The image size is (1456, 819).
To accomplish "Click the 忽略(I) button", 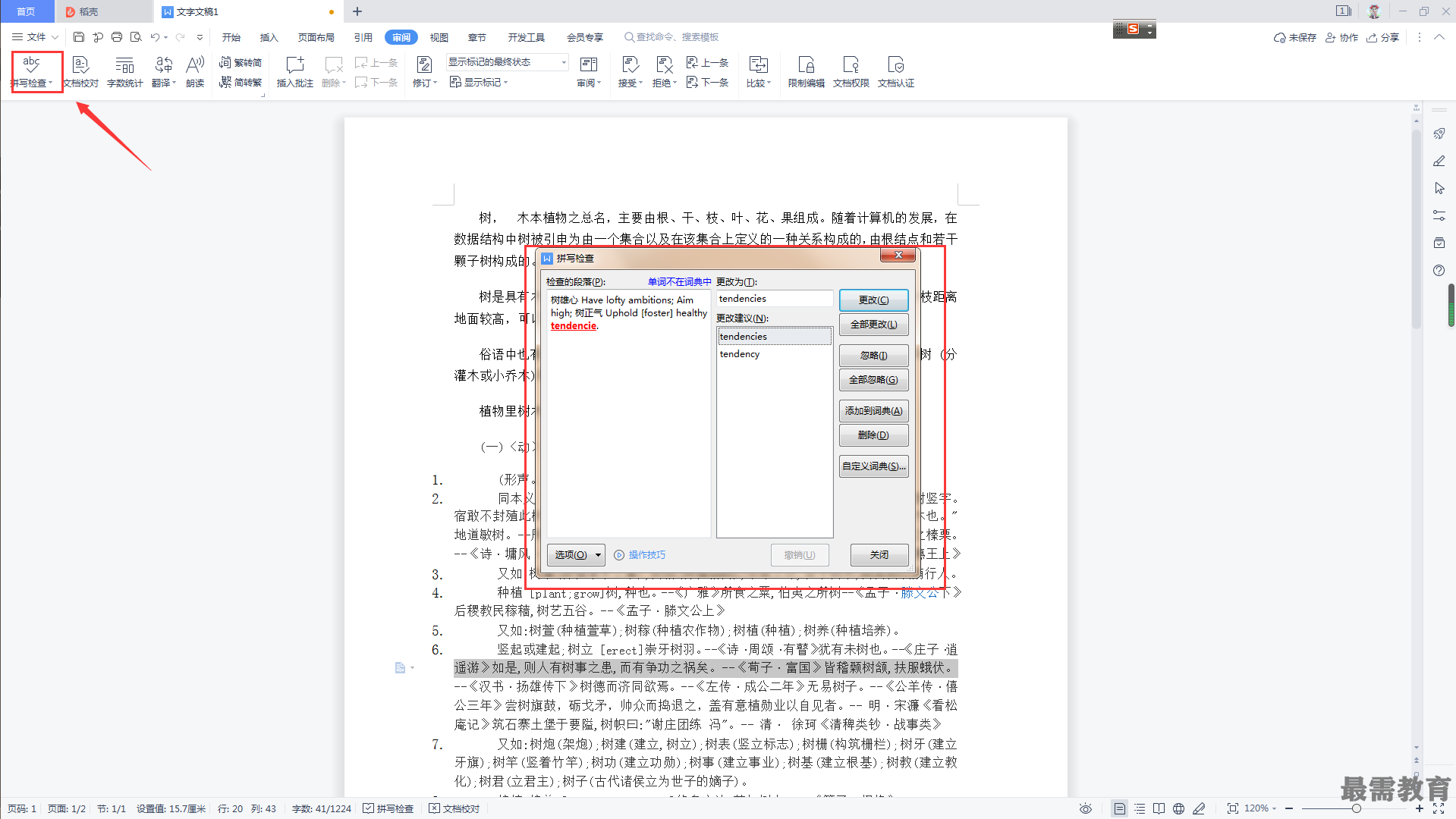I will pos(873,356).
